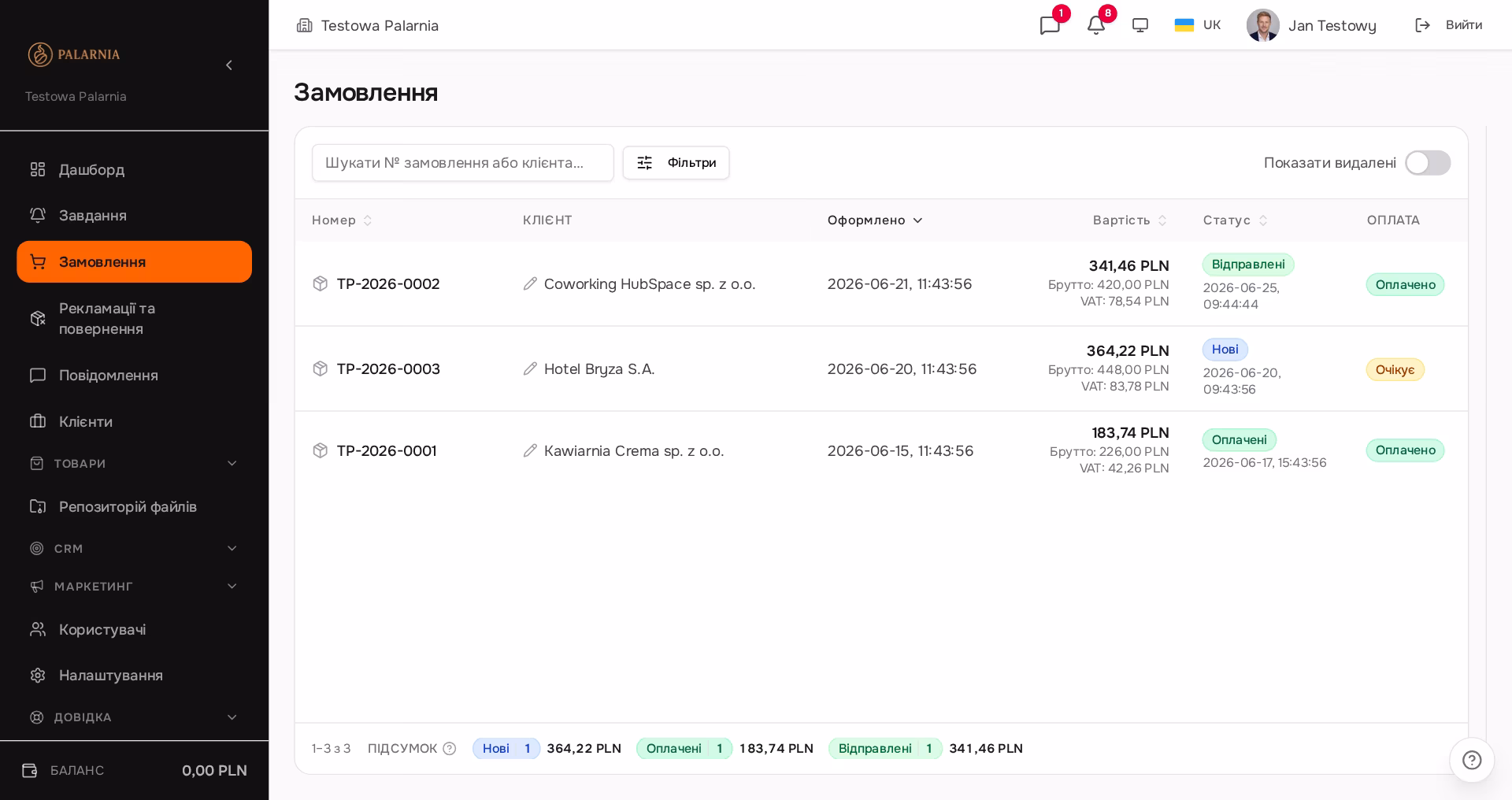This screenshot has height=800, width=1512.
Task: Go to Дашборд in sidebar
Action: (x=134, y=169)
